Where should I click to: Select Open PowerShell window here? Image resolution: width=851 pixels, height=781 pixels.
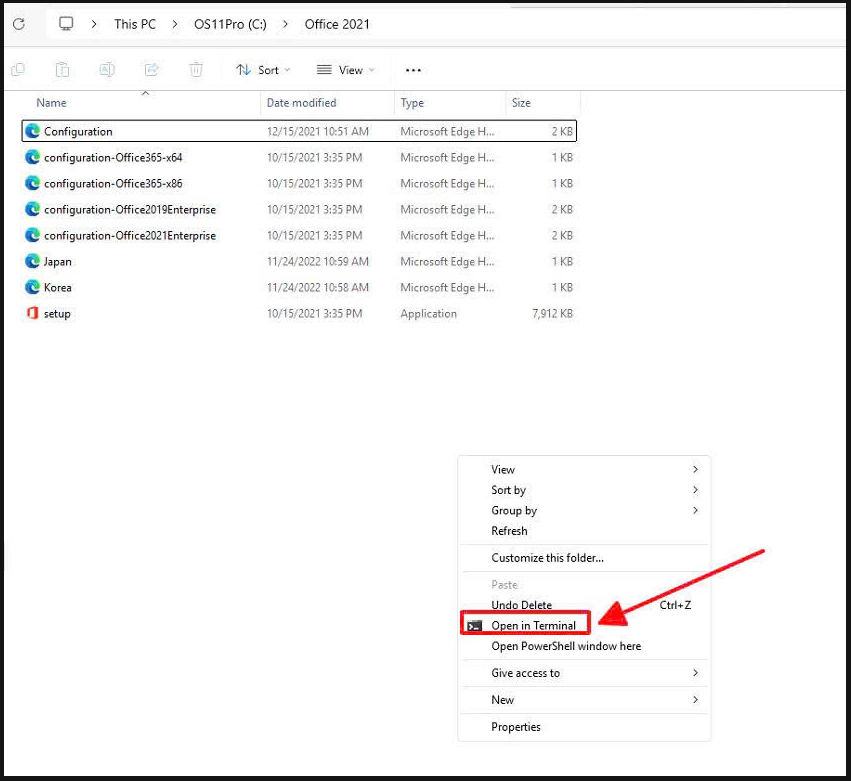tap(566, 646)
